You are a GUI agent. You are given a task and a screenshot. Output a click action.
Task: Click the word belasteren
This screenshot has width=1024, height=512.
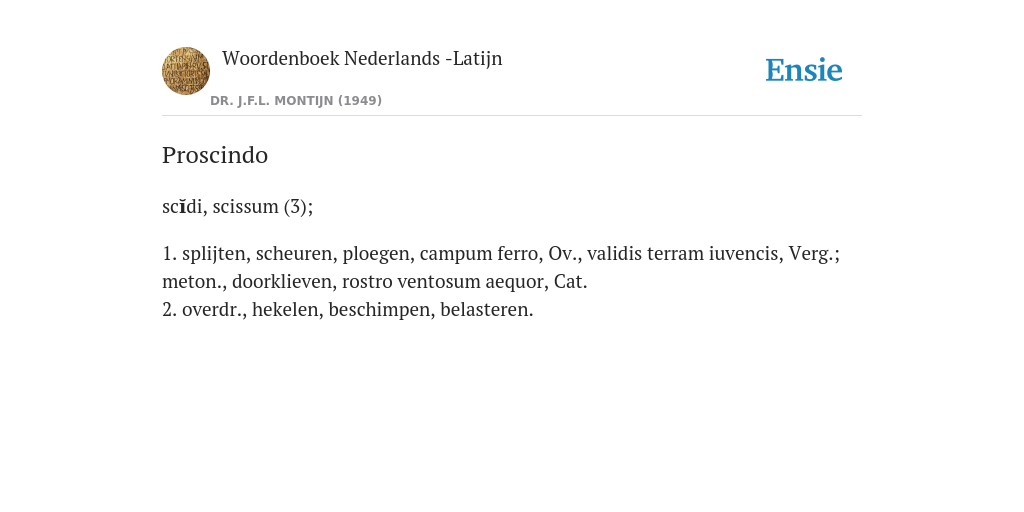tap(487, 310)
